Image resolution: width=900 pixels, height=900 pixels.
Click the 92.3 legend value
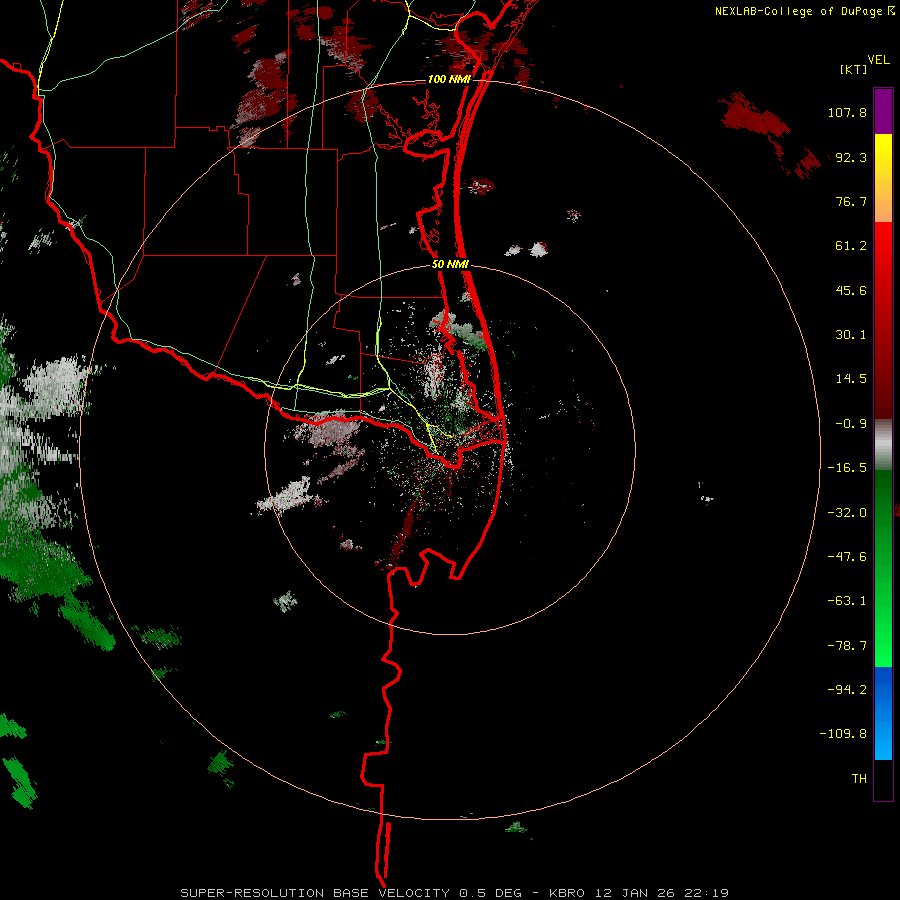click(x=851, y=157)
